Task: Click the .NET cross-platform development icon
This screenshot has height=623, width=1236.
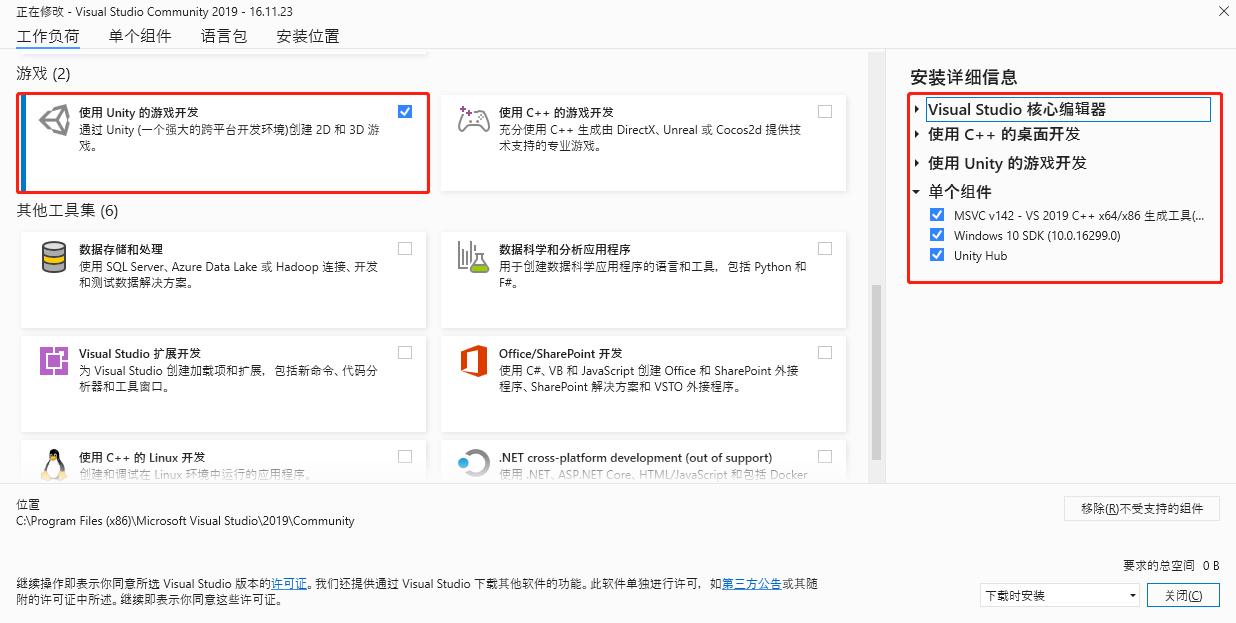Action: [x=473, y=464]
